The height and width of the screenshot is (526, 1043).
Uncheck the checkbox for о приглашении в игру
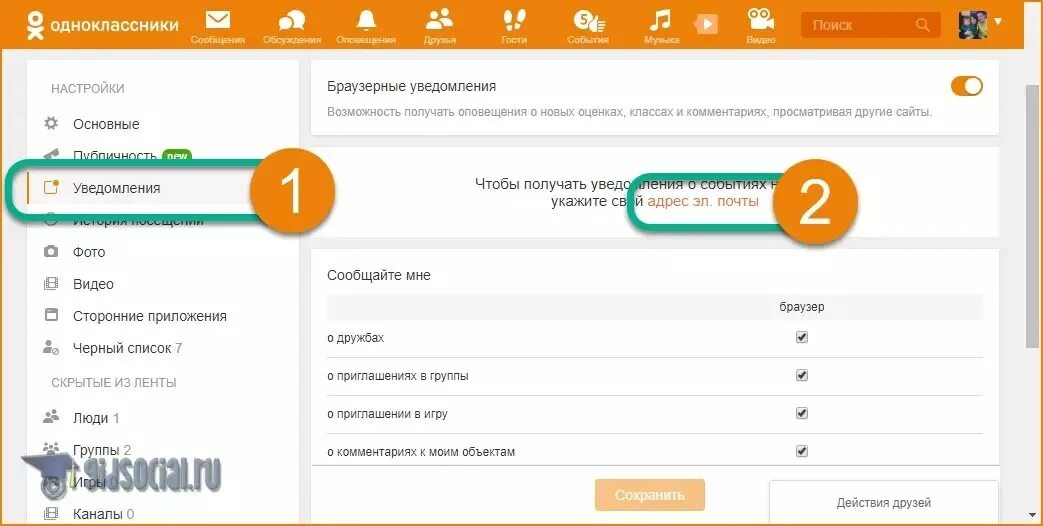[x=802, y=413]
